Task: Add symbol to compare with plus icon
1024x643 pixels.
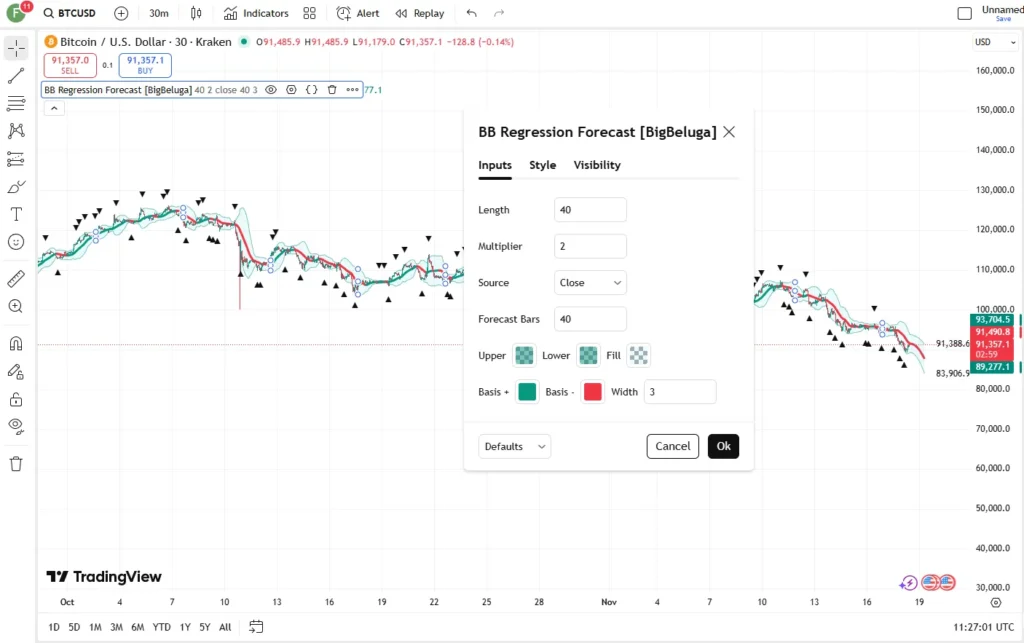Action: coord(121,13)
